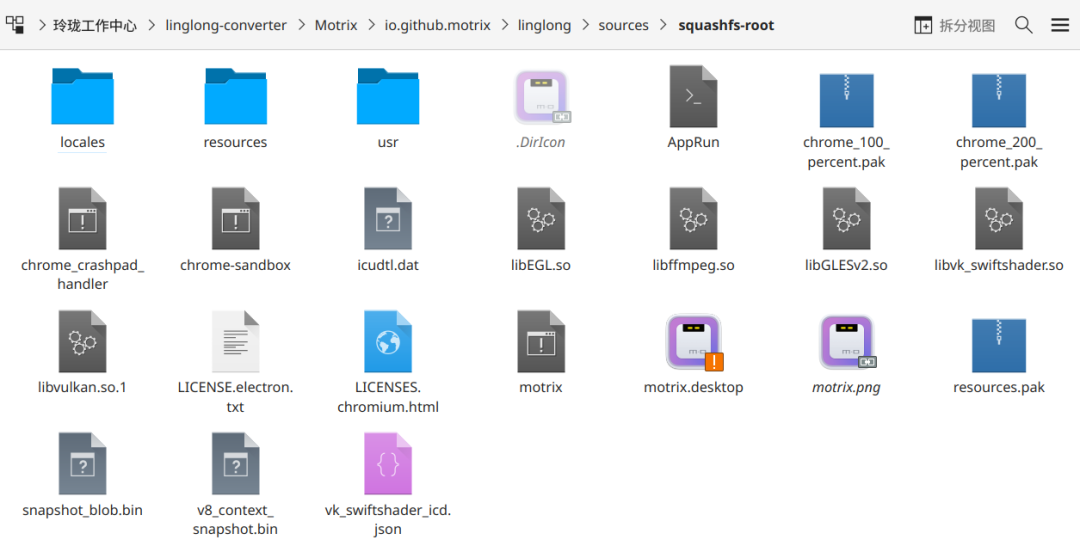Click current squashfs-root breadcrumb
The width and height of the screenshot is (1080, 552).
pos(726,25)
